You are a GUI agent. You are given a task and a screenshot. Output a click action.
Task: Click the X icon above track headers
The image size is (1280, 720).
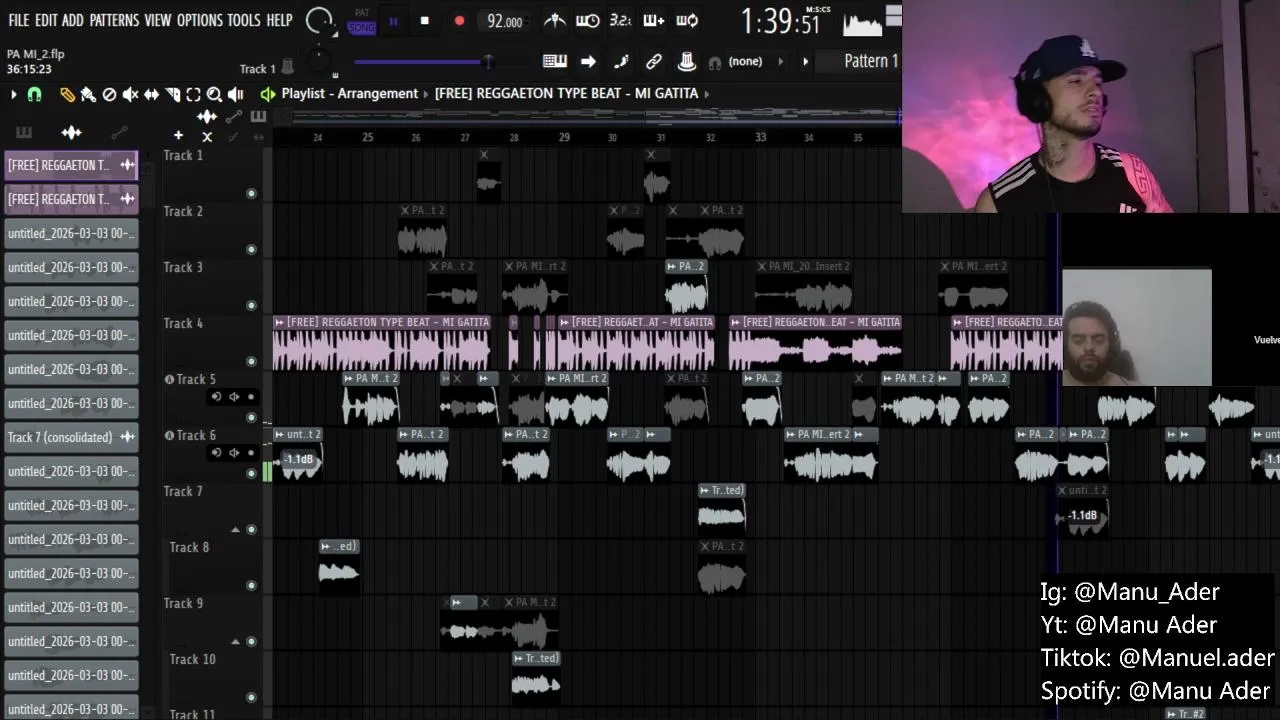point(207,136)
